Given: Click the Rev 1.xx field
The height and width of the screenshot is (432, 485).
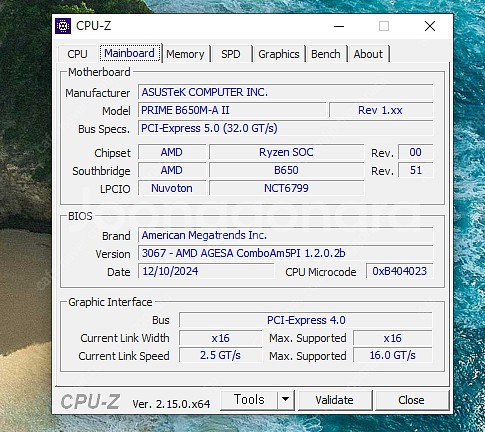Looking at the screenshot, I should 381,110.
